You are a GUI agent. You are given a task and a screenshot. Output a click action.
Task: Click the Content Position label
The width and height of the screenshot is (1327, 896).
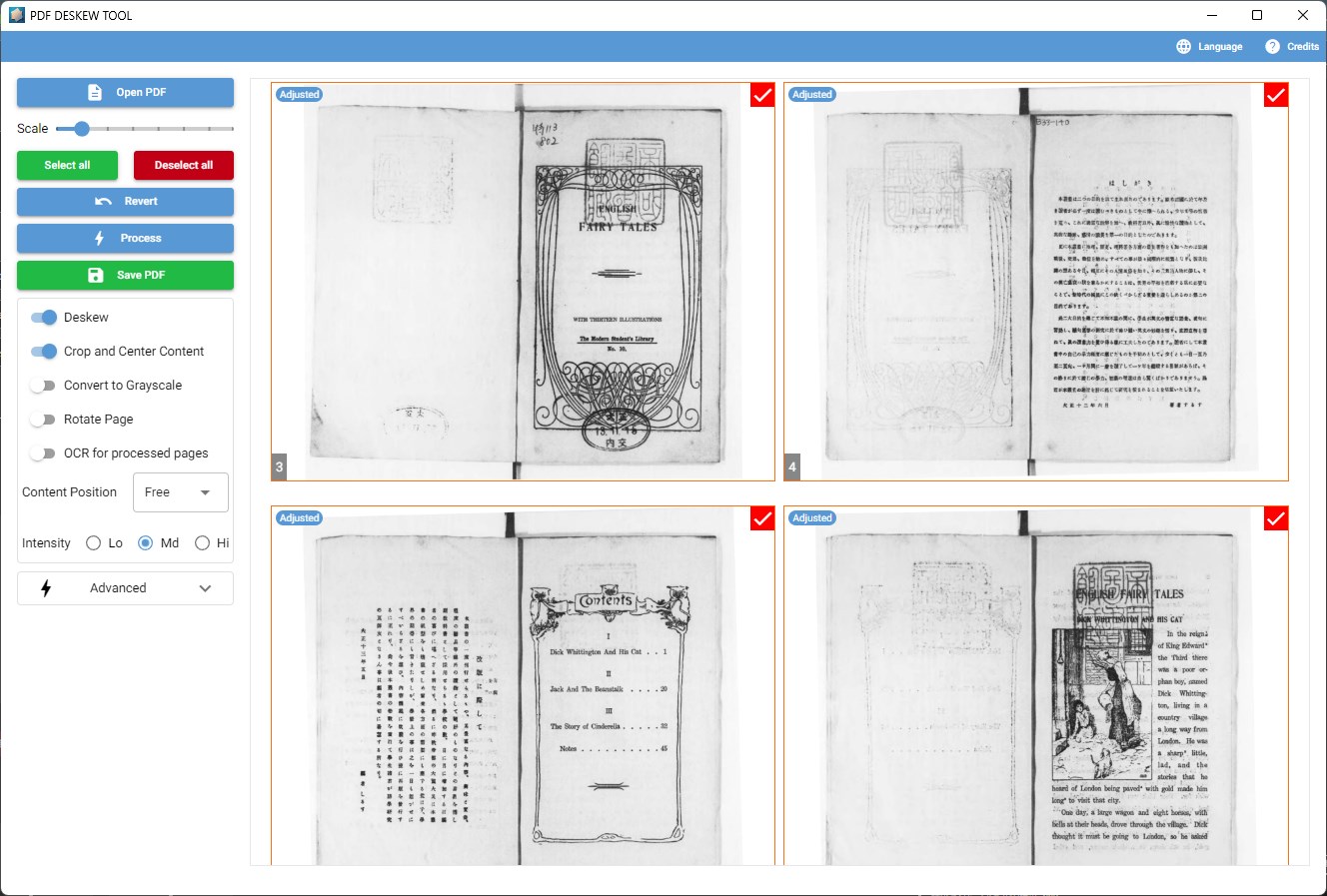[x=70, y=492]
